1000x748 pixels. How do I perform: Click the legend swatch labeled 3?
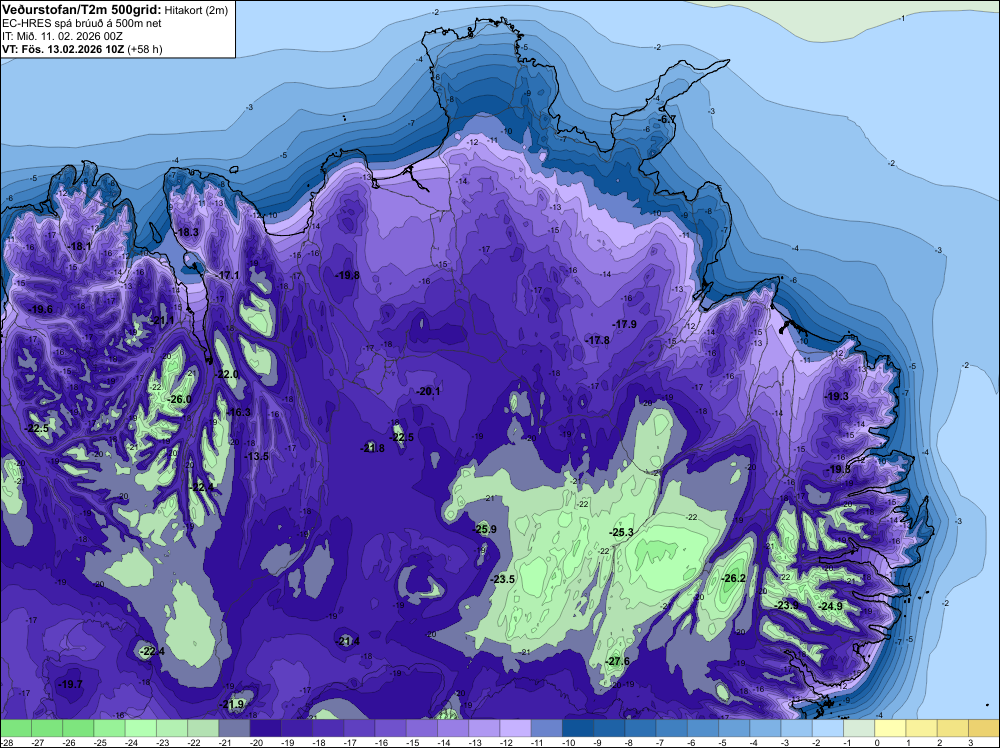pyautogui.click(x=984, y=728)
